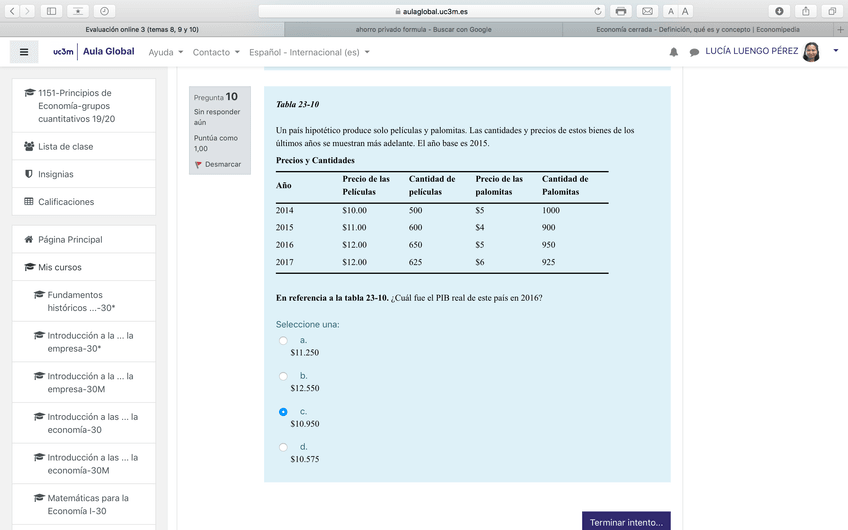Expand the Ayuda dropdown menu
Image resolution: width=848 pixels, height=530 pixels.
(165, 52)
